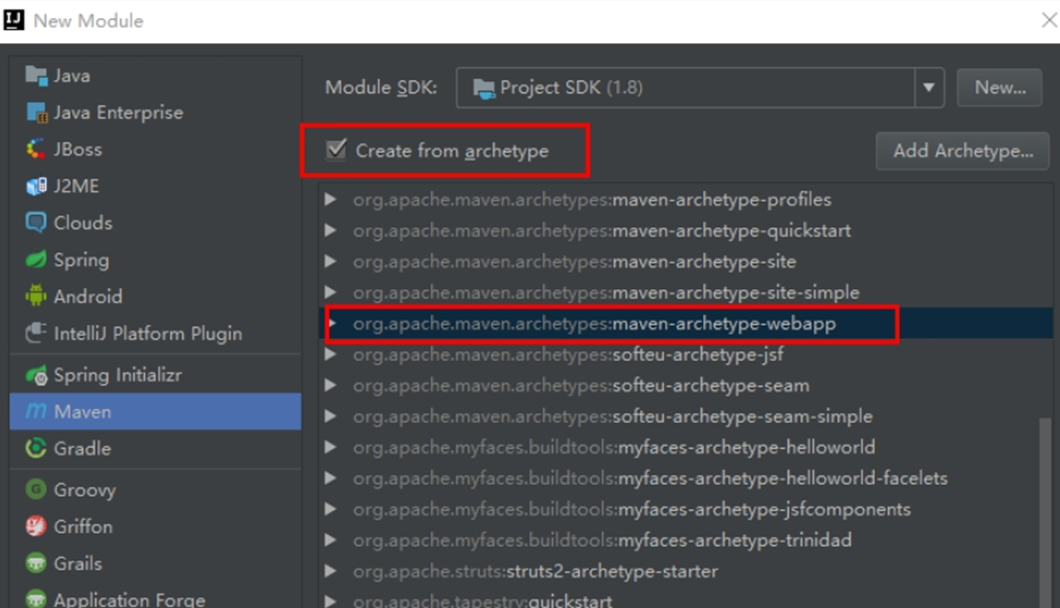The image size is (1060, 608).
Task: Choose Android in module list
Action: pyautogui.click(x=155, y=296)
